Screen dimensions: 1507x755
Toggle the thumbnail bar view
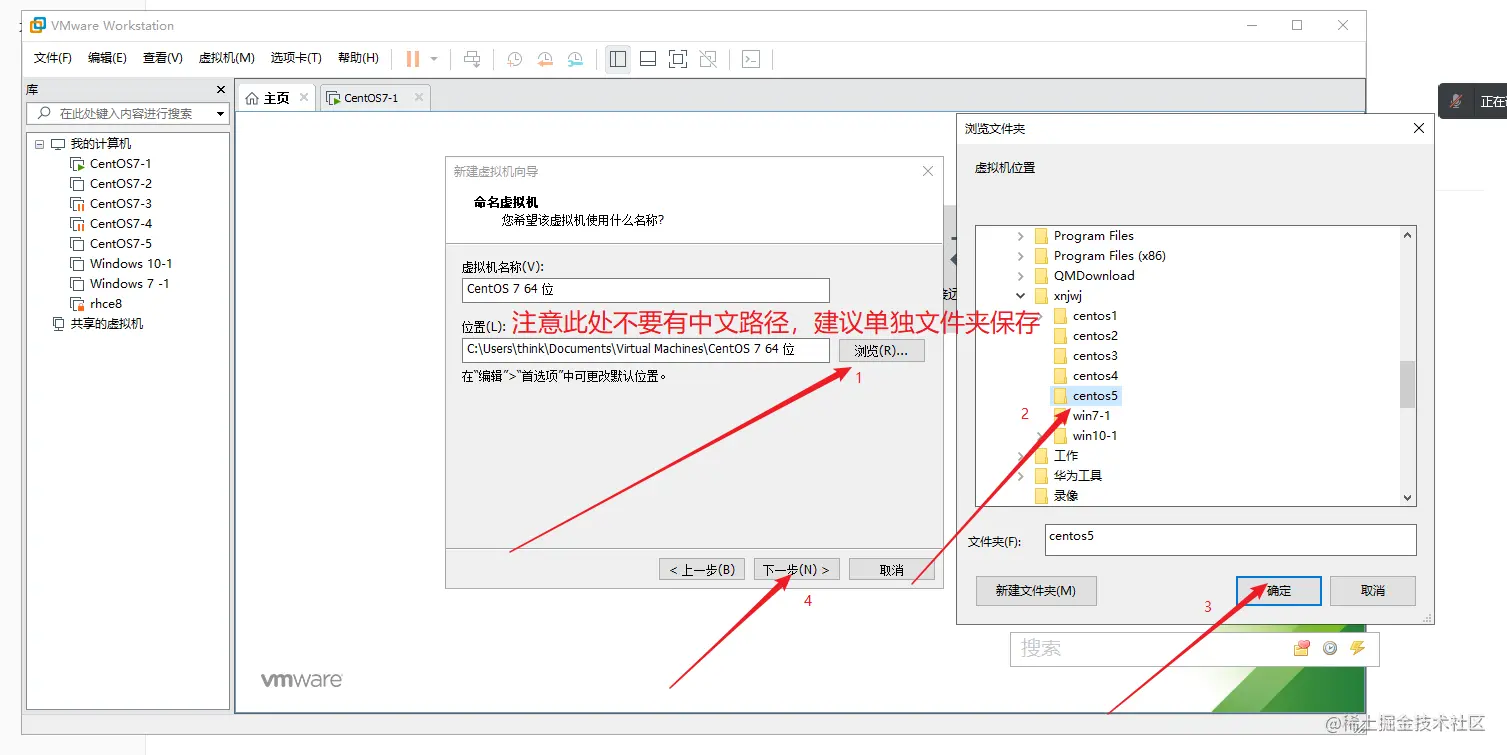click(647, 59)
